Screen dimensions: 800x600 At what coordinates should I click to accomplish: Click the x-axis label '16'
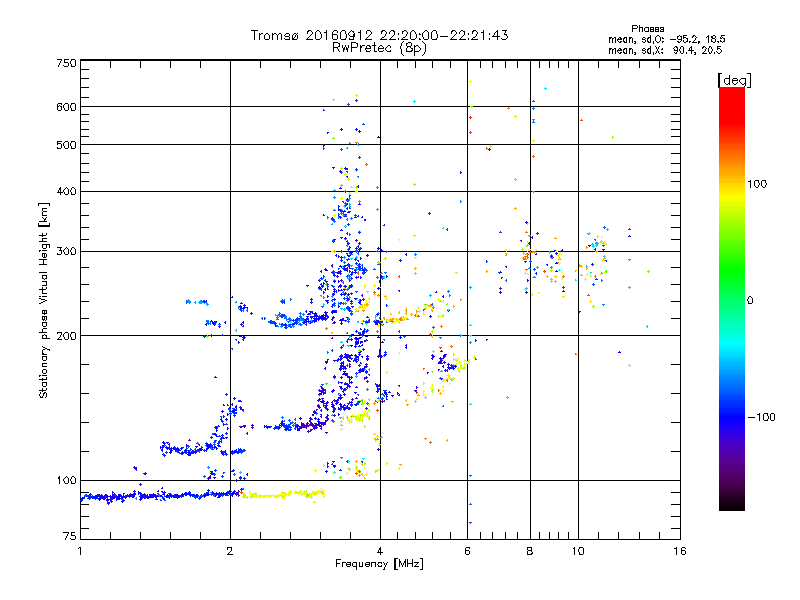click(x=680, y=551)
